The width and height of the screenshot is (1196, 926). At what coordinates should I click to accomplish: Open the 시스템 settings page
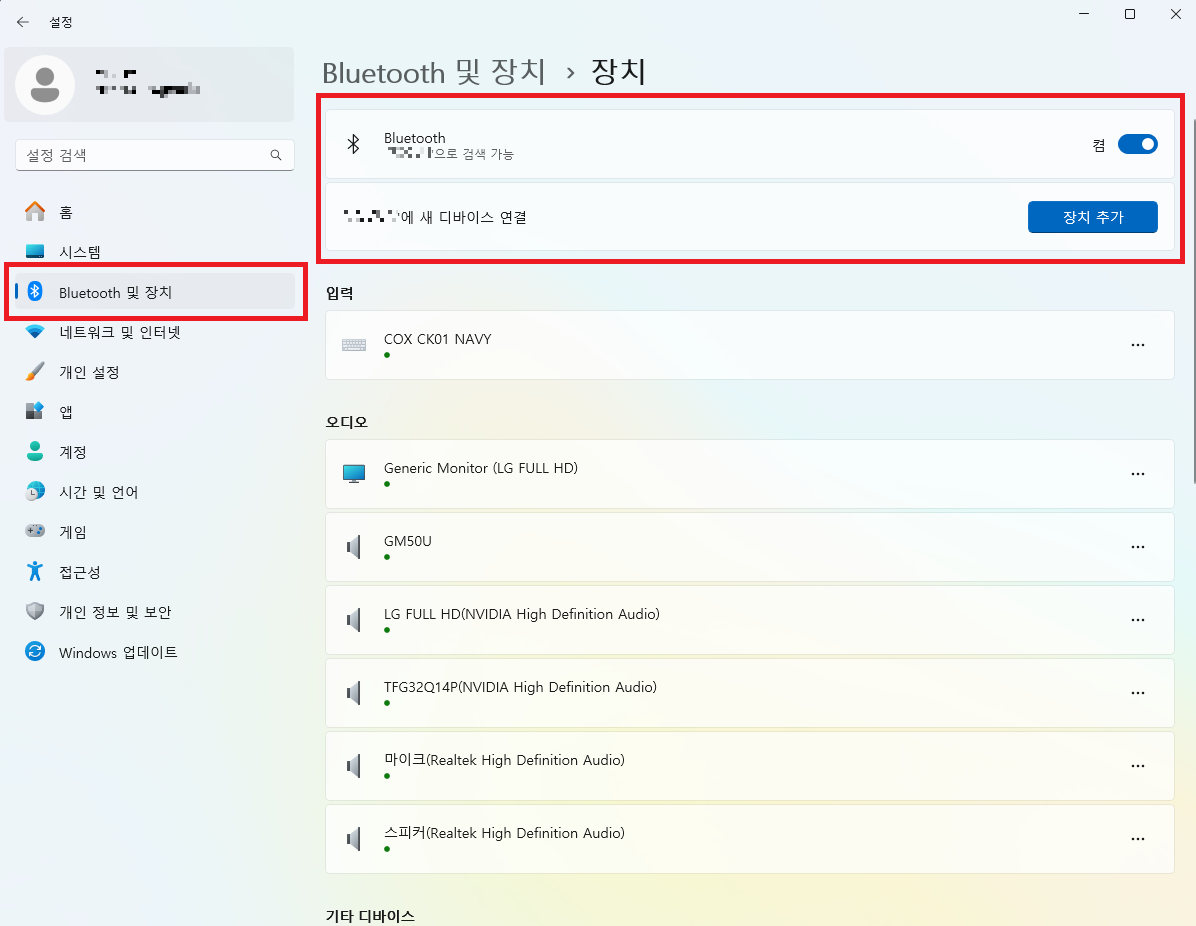point(155,252)
